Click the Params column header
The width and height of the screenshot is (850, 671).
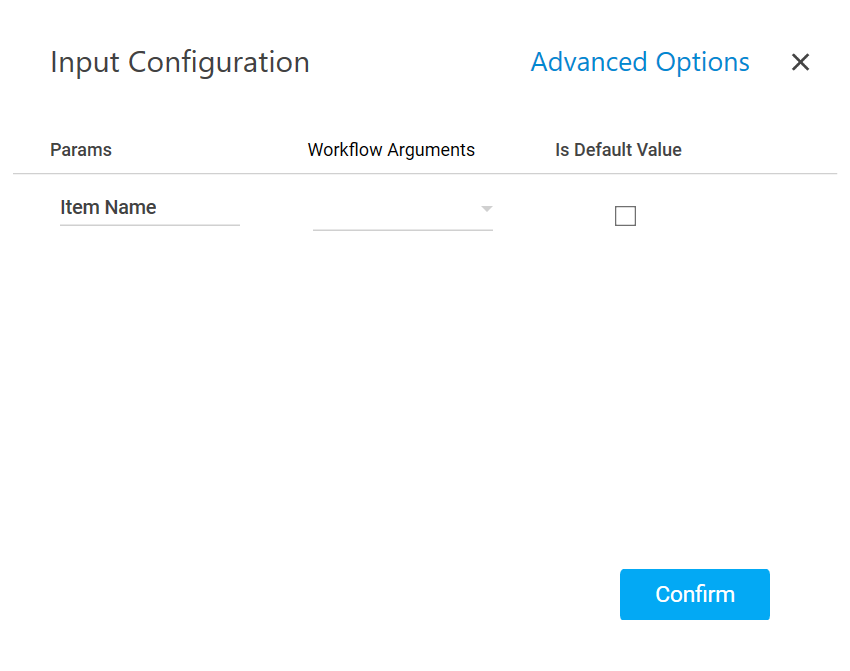[x=81, y=150]
